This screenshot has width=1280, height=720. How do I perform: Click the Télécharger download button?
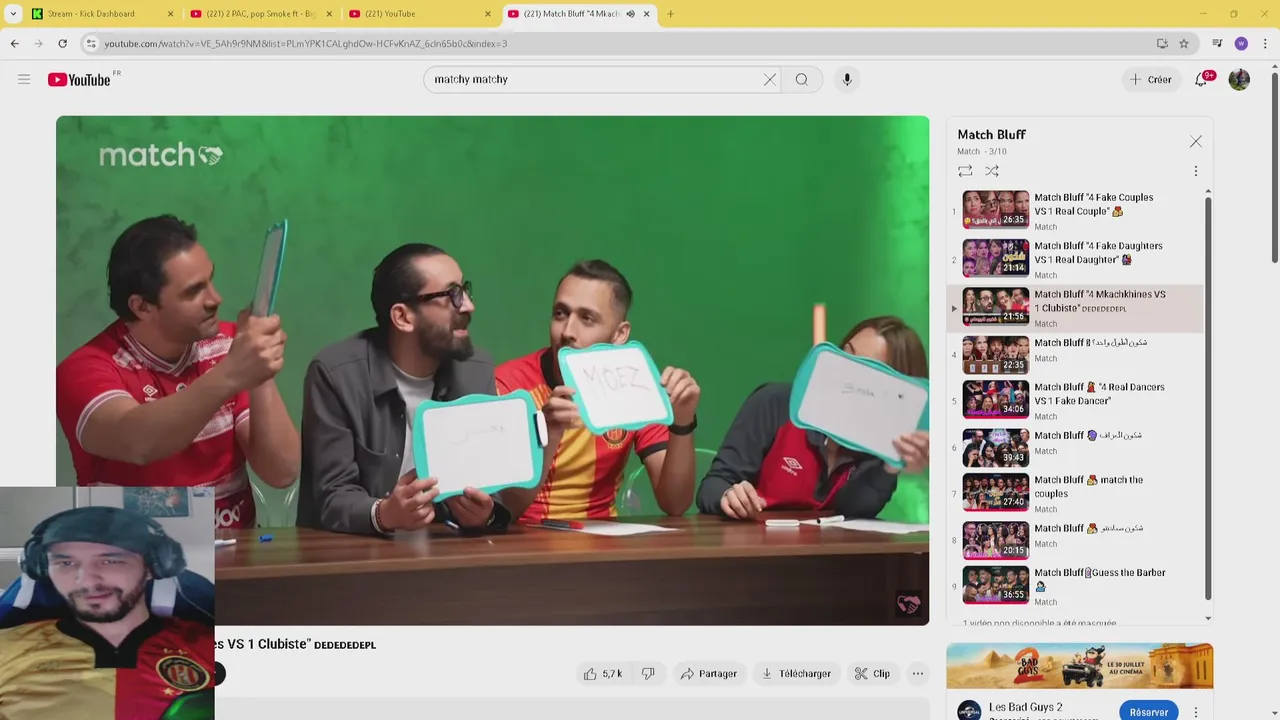pyautogui.click(x=796, y=674)
